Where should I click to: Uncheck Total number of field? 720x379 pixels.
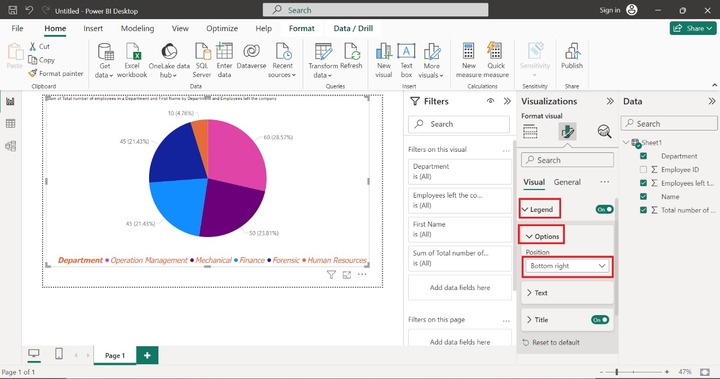pyautogui.click(x=643, y=210)
